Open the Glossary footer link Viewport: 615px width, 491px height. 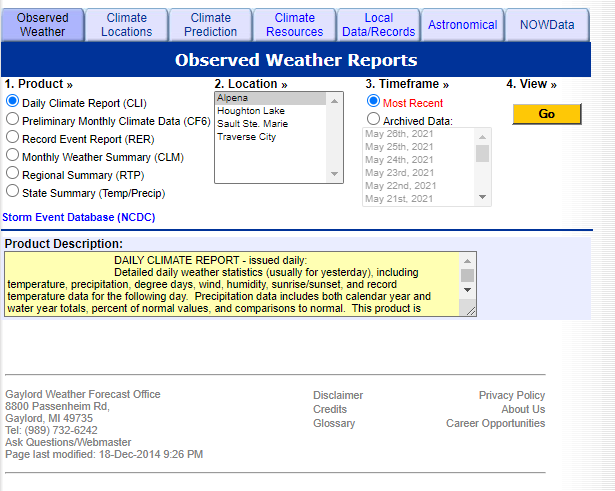click(333, 423)
